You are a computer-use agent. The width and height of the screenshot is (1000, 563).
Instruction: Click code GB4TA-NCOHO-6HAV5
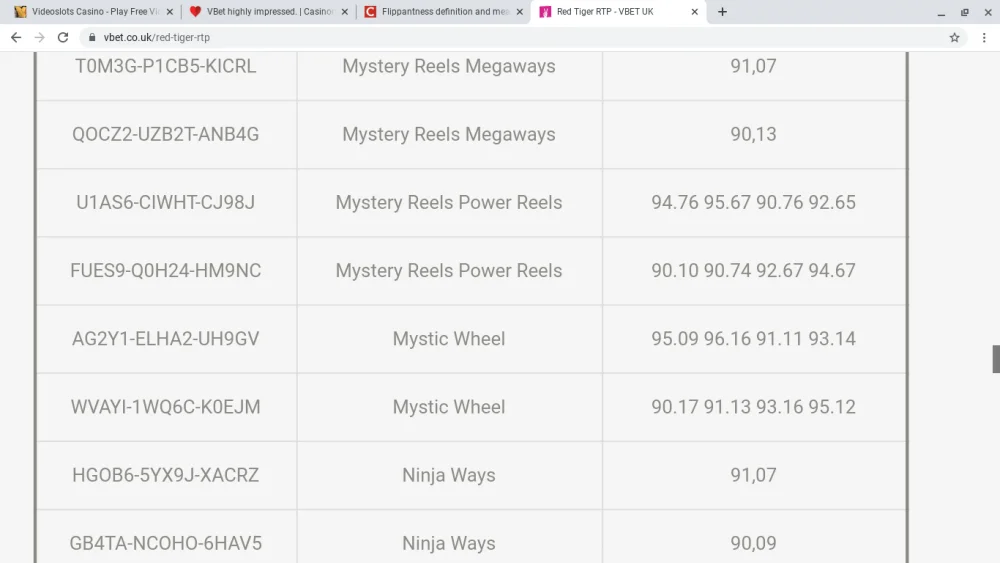(165, 544)
